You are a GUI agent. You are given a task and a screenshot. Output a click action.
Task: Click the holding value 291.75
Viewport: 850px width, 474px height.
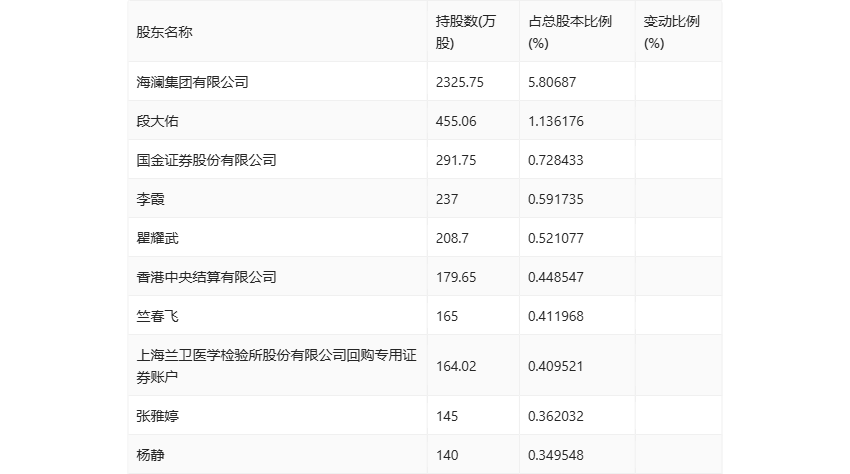(456, 160)
